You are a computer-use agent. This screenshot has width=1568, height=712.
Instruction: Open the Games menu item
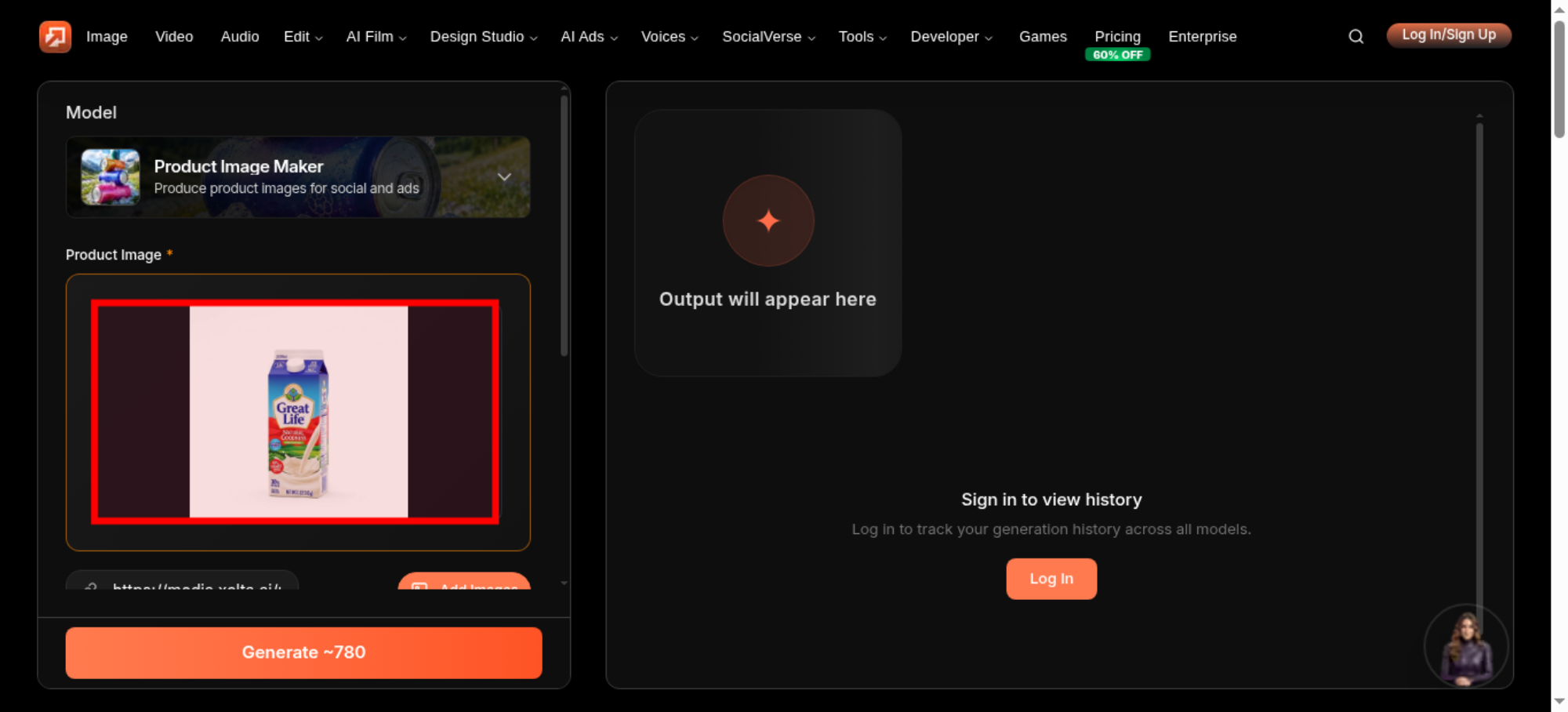tap(1043, 37)
